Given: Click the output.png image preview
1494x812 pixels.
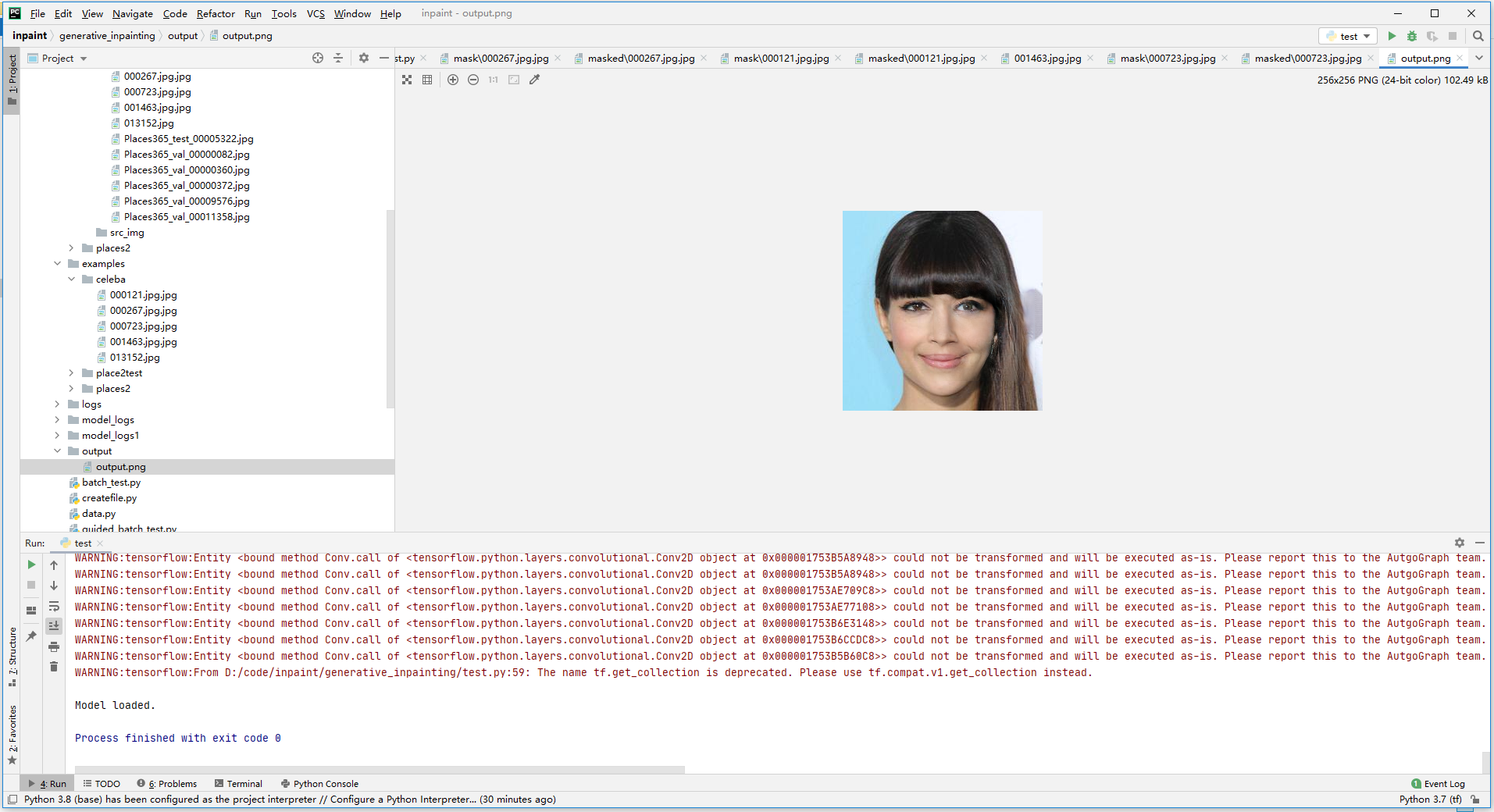Looking at the screenshot, I should [x=942, y=311].
